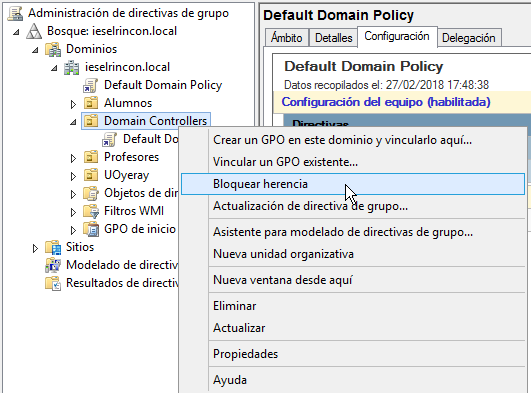Click the Modelado de directivas icon
Screen dimensions: 531x393
(x=53, y=265)
